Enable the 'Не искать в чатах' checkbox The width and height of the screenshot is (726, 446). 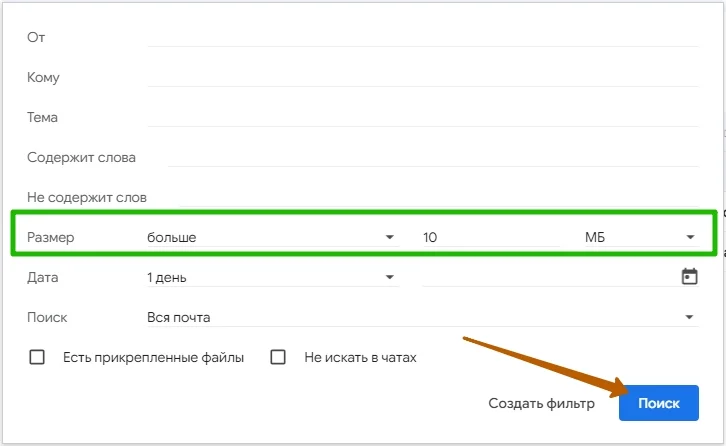click(279, 357)
